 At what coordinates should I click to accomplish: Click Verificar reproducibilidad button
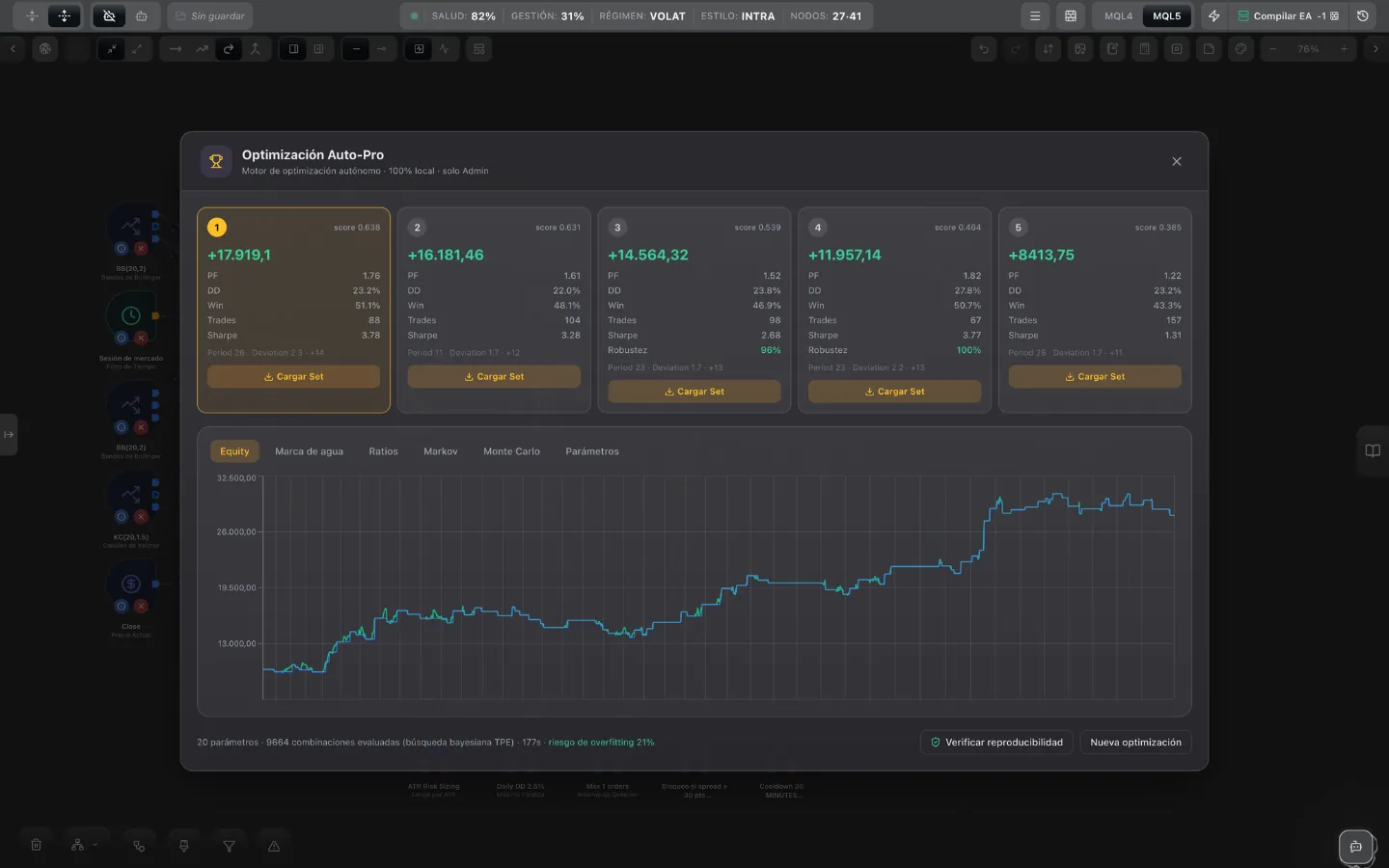[996, 743]
